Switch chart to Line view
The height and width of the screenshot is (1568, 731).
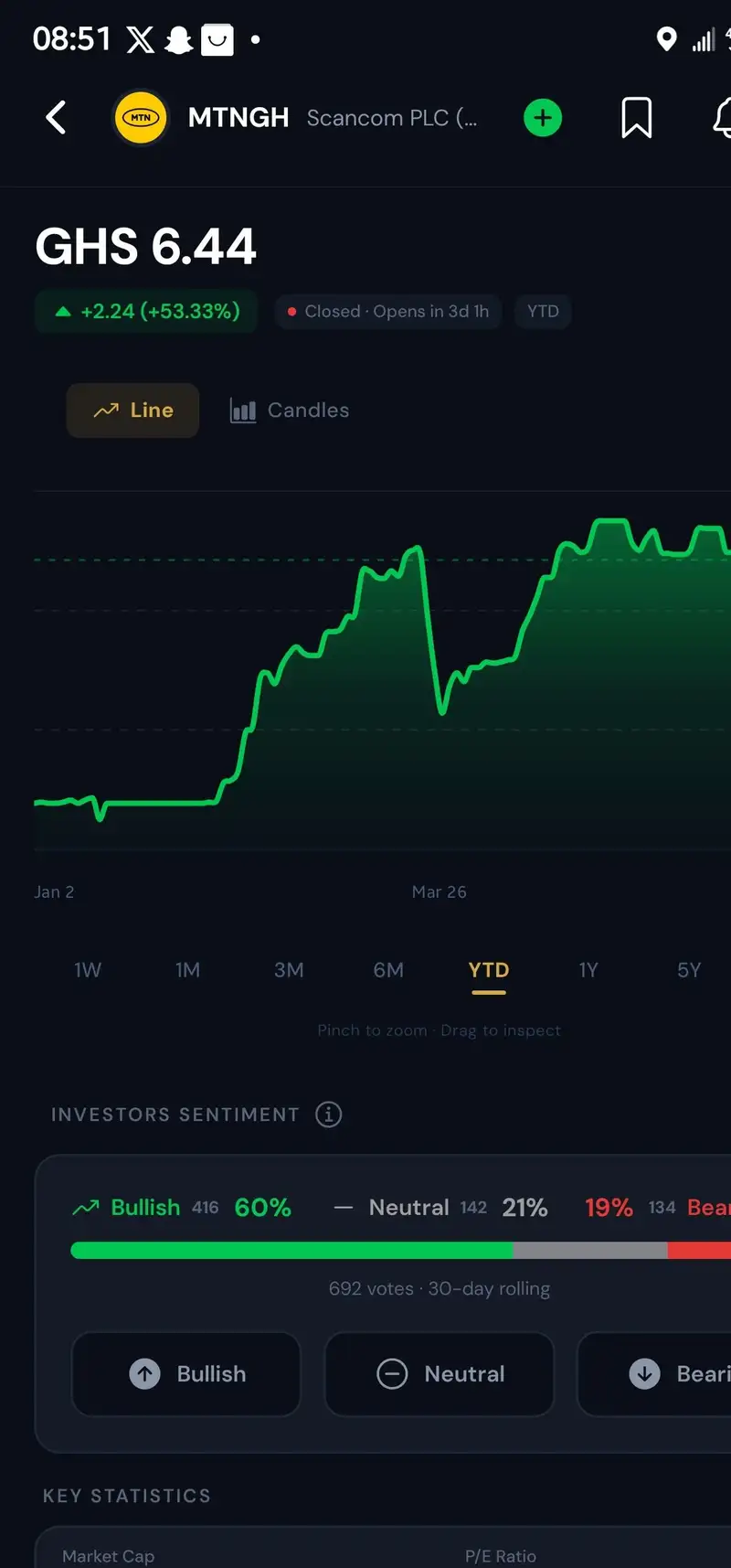(x=132, y=411)
